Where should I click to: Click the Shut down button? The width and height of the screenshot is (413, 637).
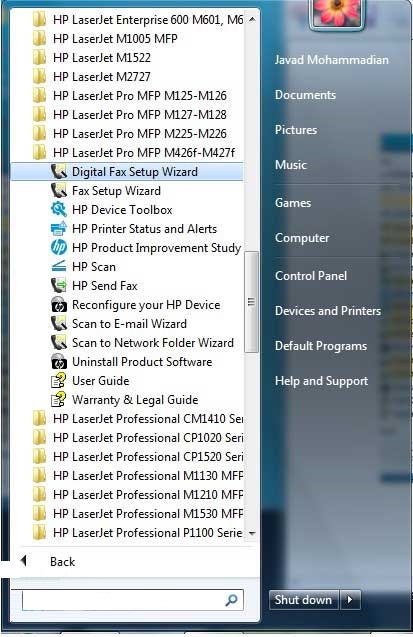(304, 599)
